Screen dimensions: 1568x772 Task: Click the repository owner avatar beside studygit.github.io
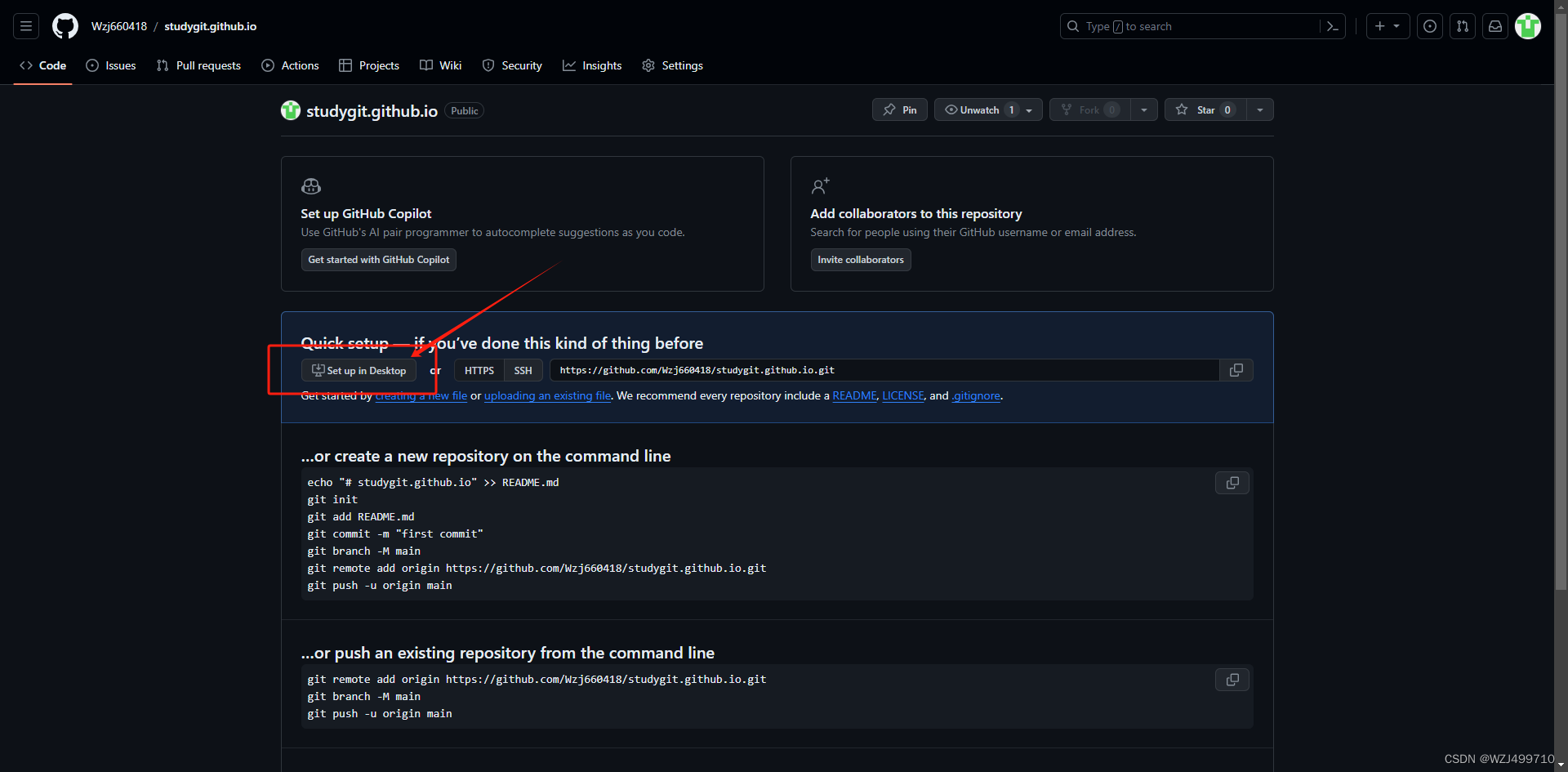(291, 110)
